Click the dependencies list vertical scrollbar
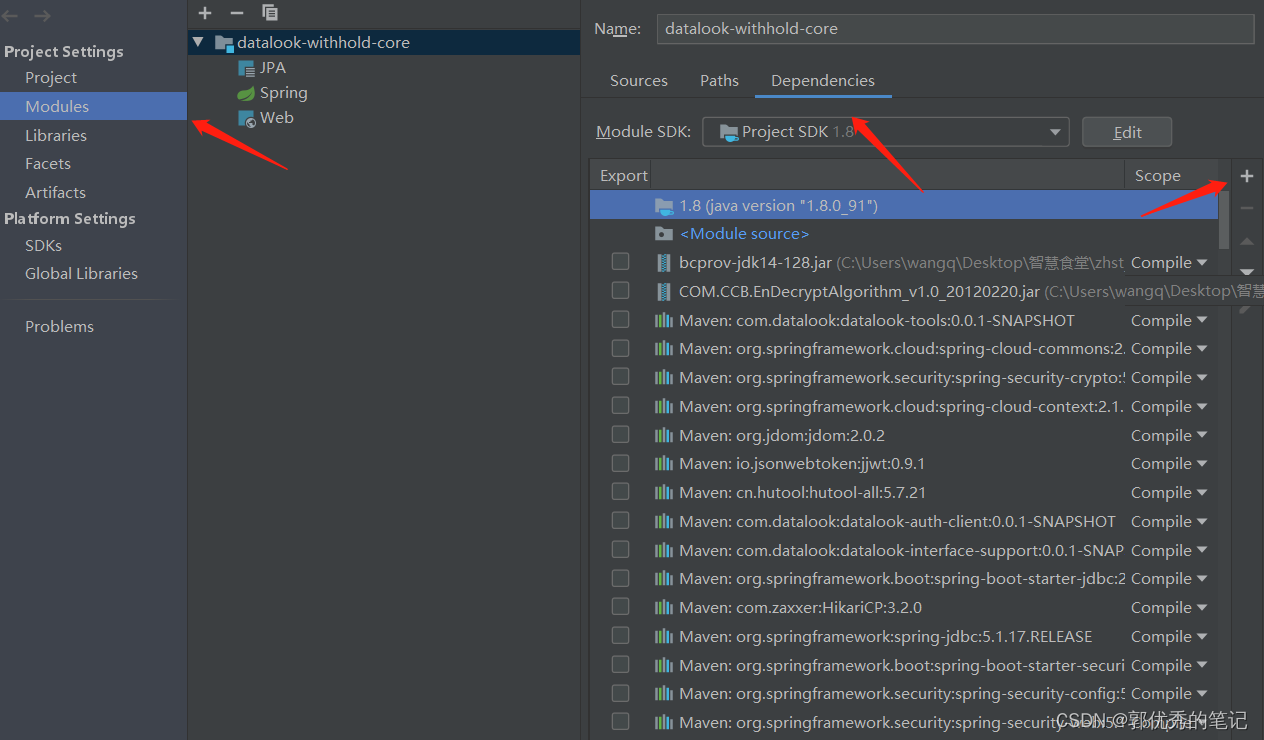This screenshot has width=1264, height=740. tap(1224, 220)
